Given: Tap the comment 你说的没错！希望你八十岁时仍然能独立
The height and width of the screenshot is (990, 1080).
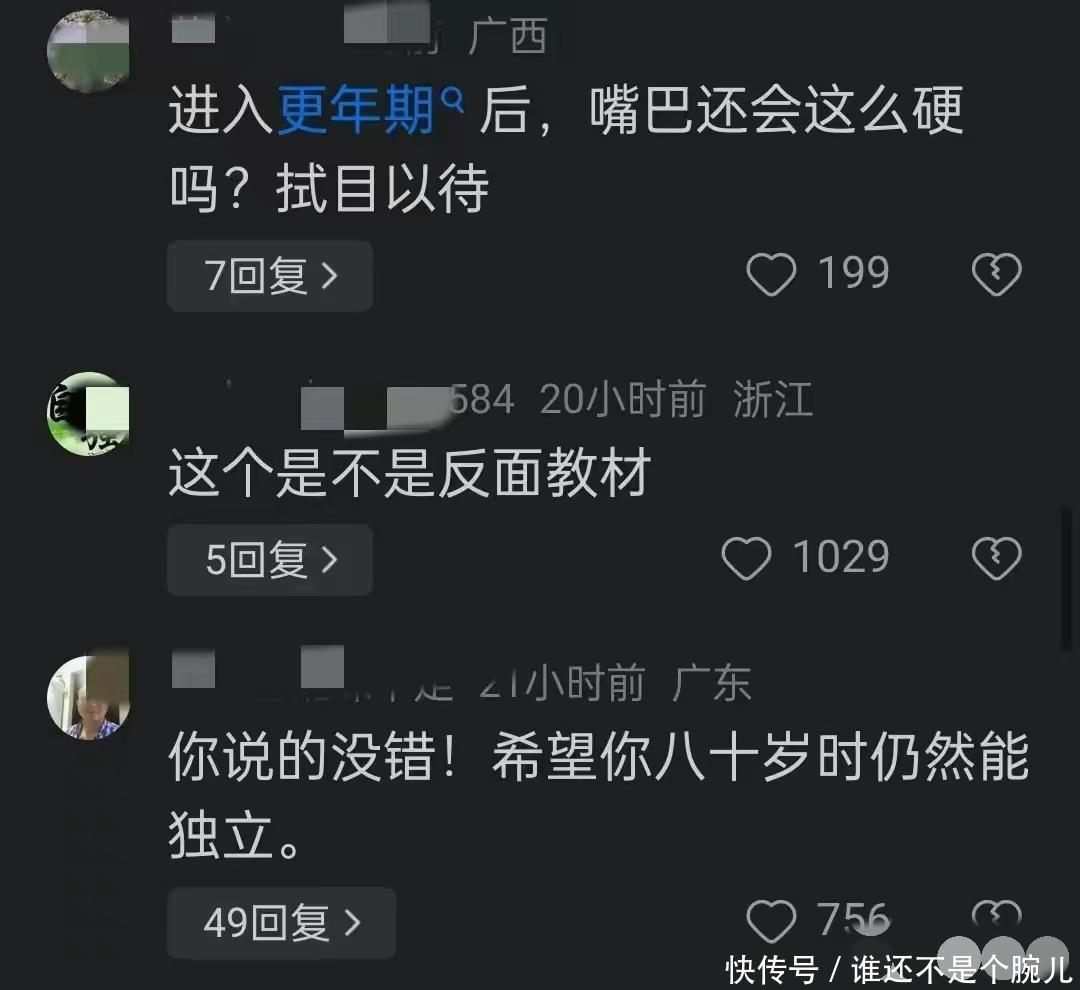Looking at the screenshot, I should pyautogui.click(x=599, y=796).
